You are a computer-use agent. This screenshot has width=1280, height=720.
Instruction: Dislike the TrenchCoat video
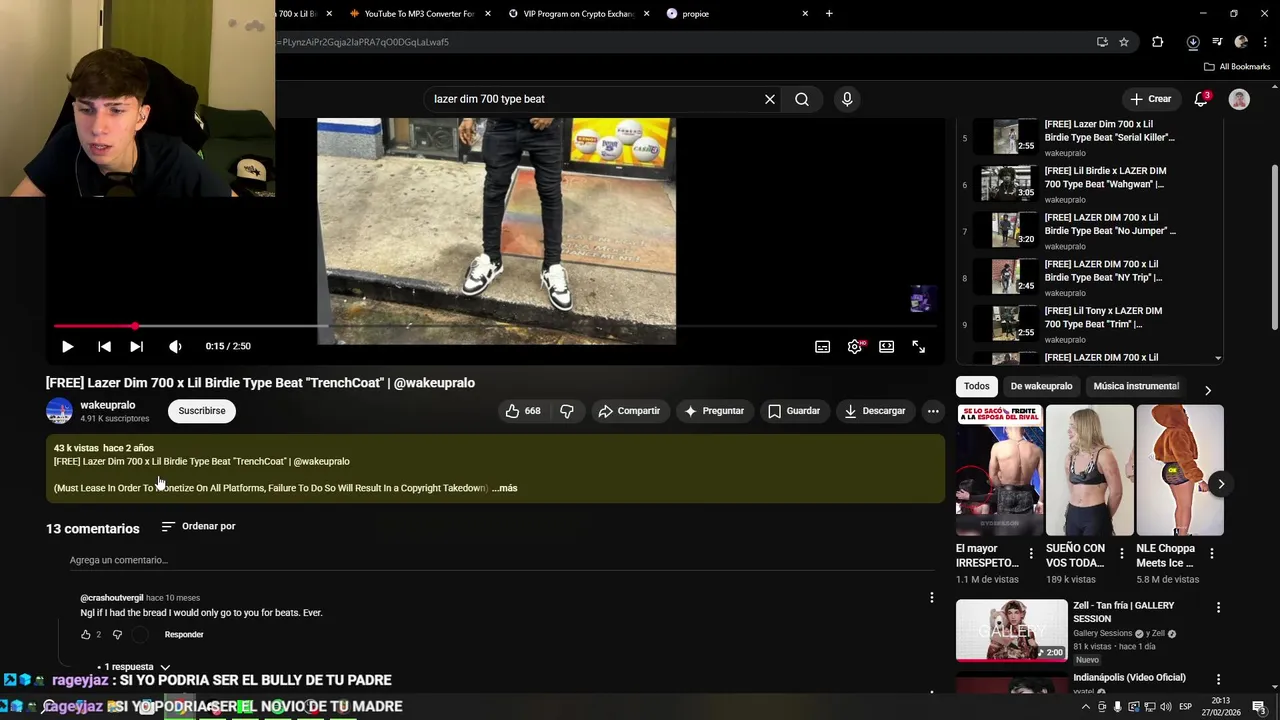[x=567, y=411]
